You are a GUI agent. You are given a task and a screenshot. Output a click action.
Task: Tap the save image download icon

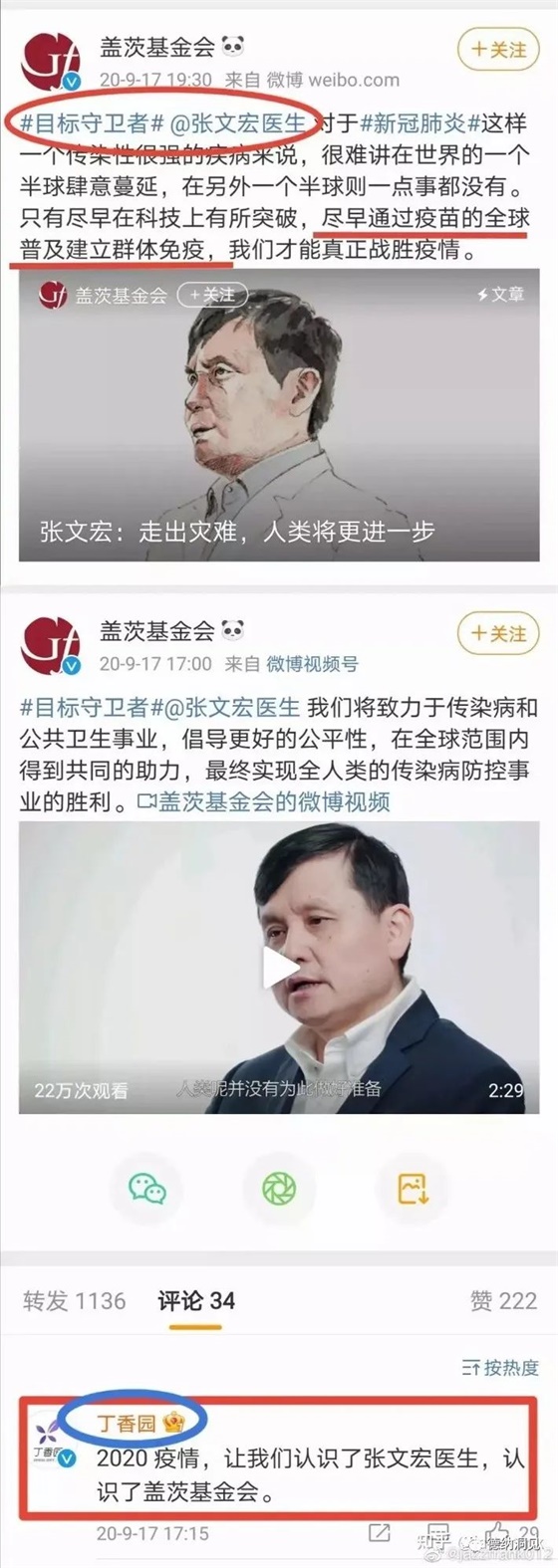[413, 1188]
